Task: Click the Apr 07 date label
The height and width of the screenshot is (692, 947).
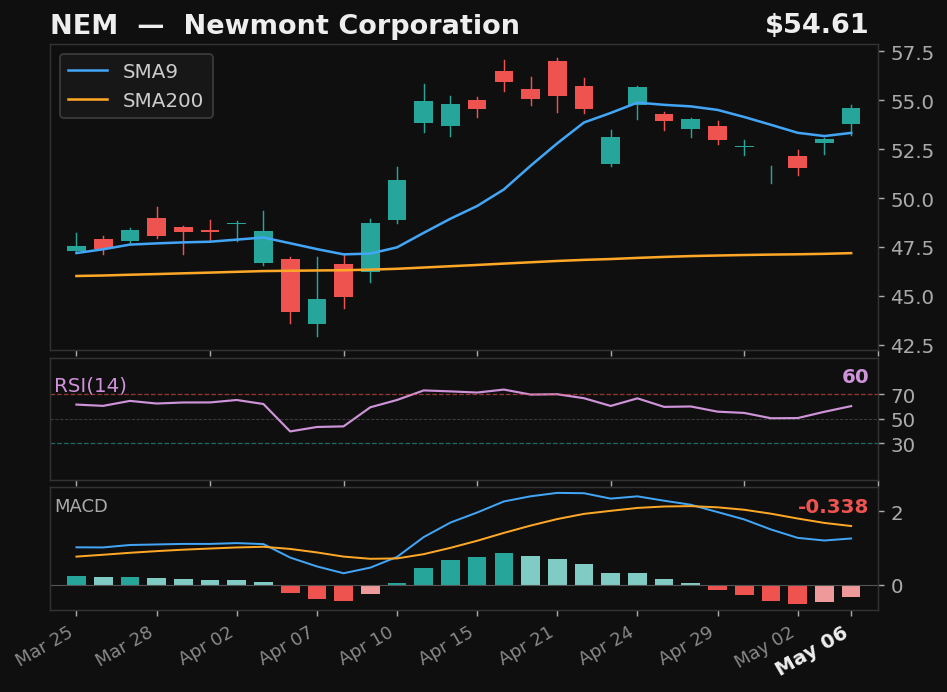Action: point(286,645)
